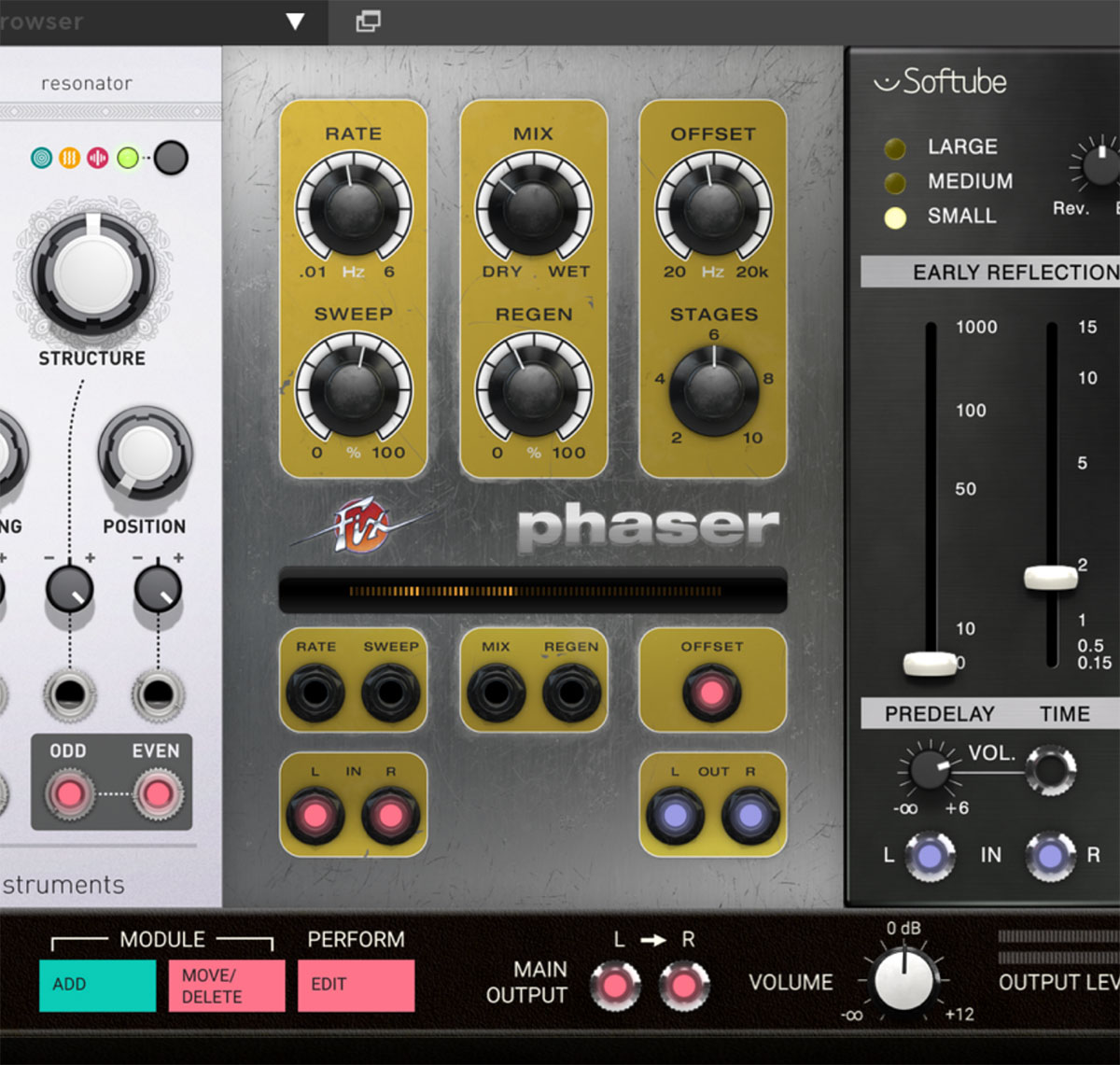The width and height of the screenshot is (1120, 1065).
Task: Click the MOVE/DELETE button
Action: click(x=225, y=984)
